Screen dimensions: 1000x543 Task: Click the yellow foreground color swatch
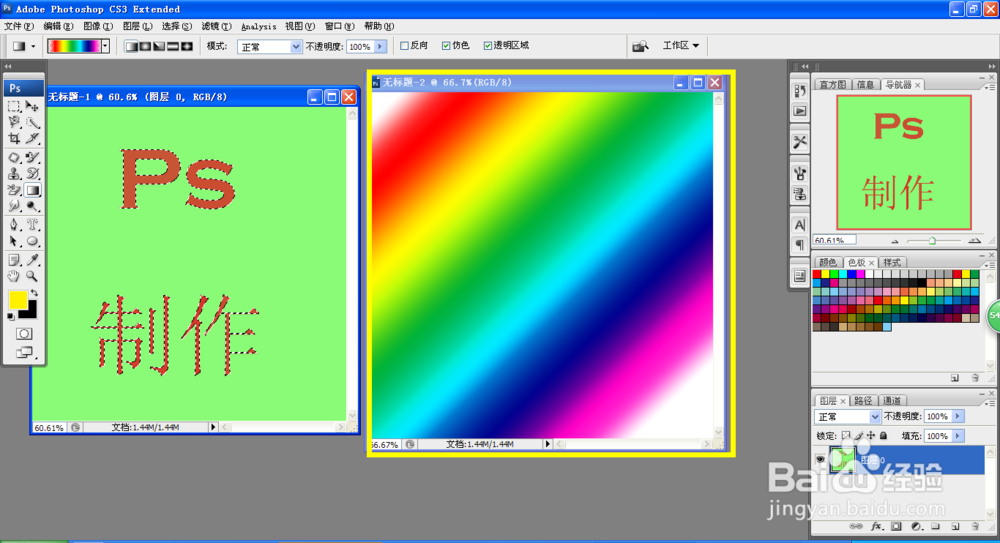click(x=17, y=299)
